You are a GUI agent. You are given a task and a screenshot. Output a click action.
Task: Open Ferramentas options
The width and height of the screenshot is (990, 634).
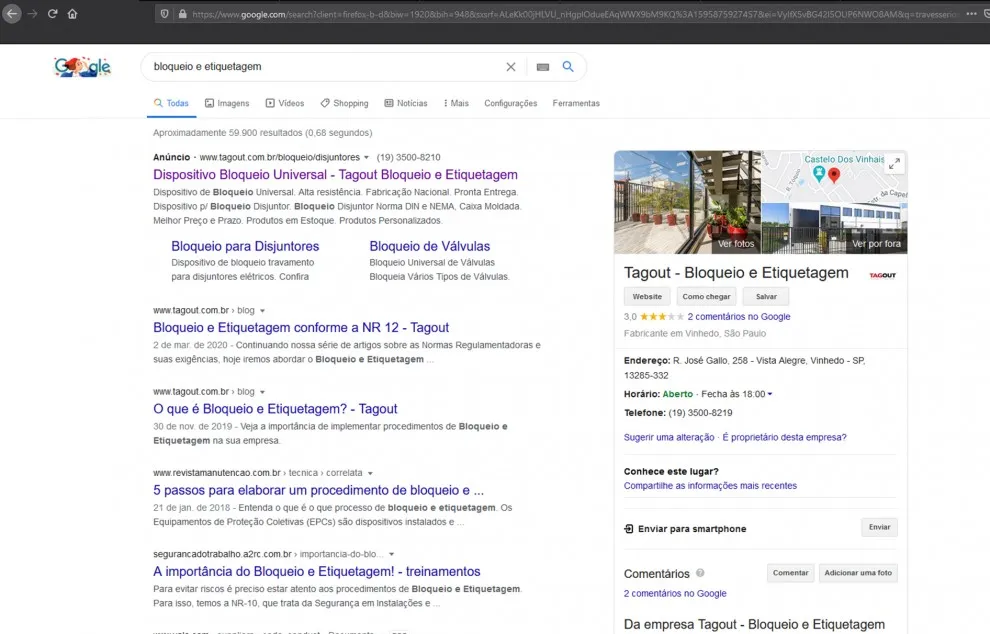click(x=576, y=103)
